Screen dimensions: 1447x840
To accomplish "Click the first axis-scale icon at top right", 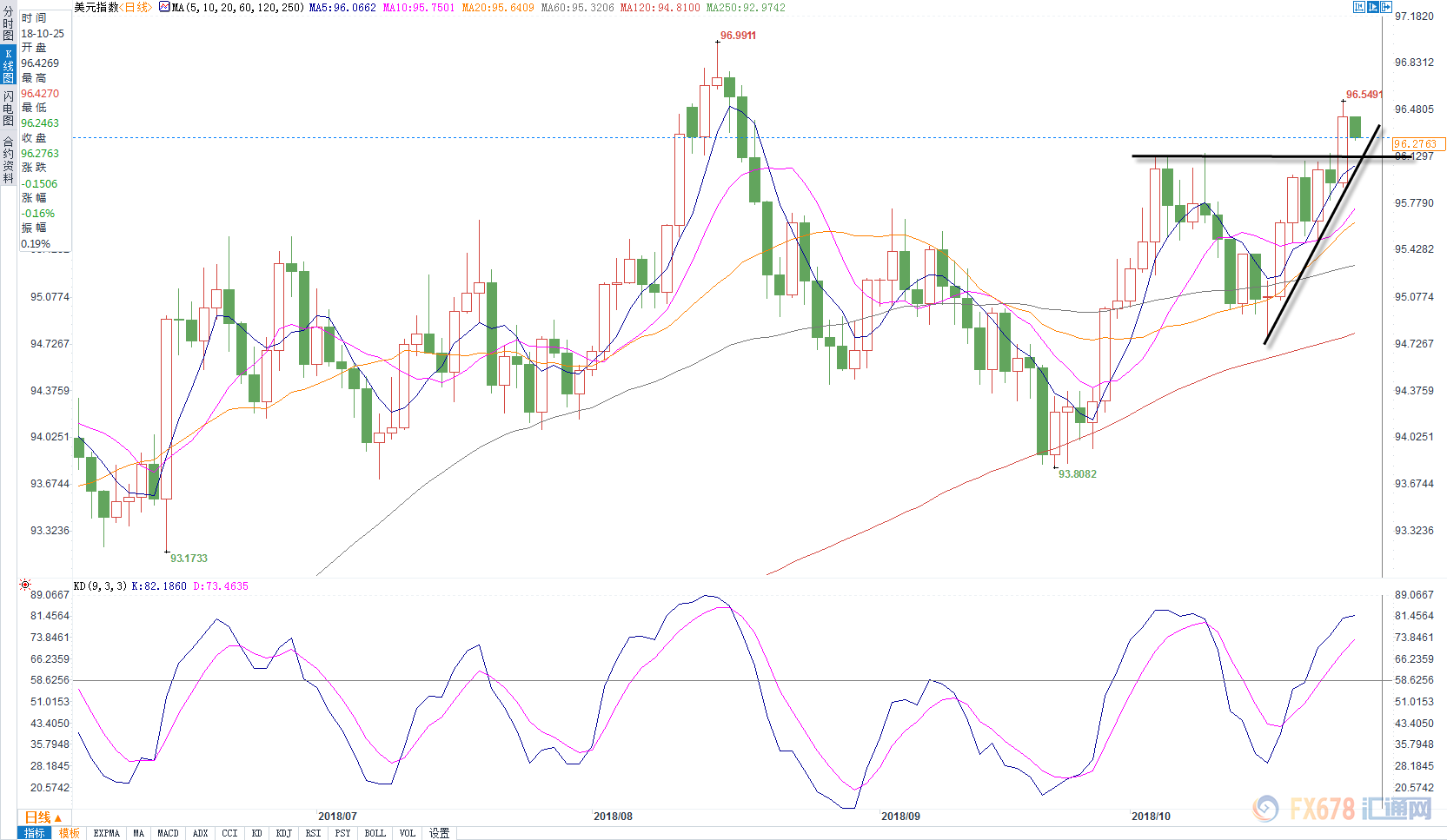I will click(x=1359, y=7).
